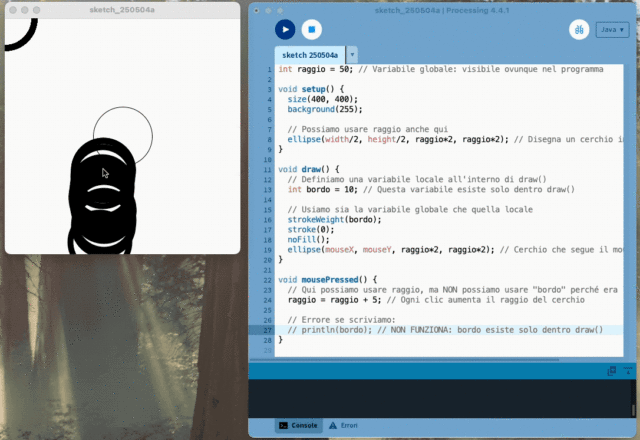The image size is (640, 440).
Task: Click the console's vertical scrollbar
Action: [633, 410]
